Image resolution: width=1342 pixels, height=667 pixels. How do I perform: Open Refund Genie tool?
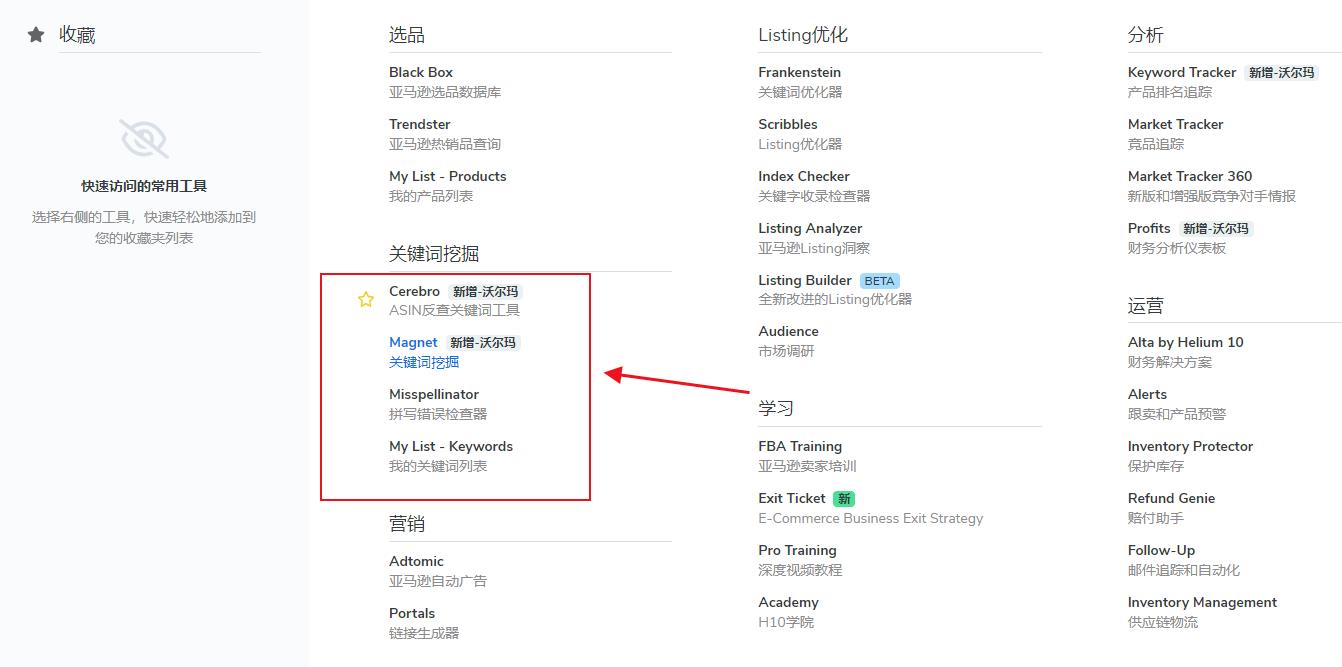tap(1171, 499)
